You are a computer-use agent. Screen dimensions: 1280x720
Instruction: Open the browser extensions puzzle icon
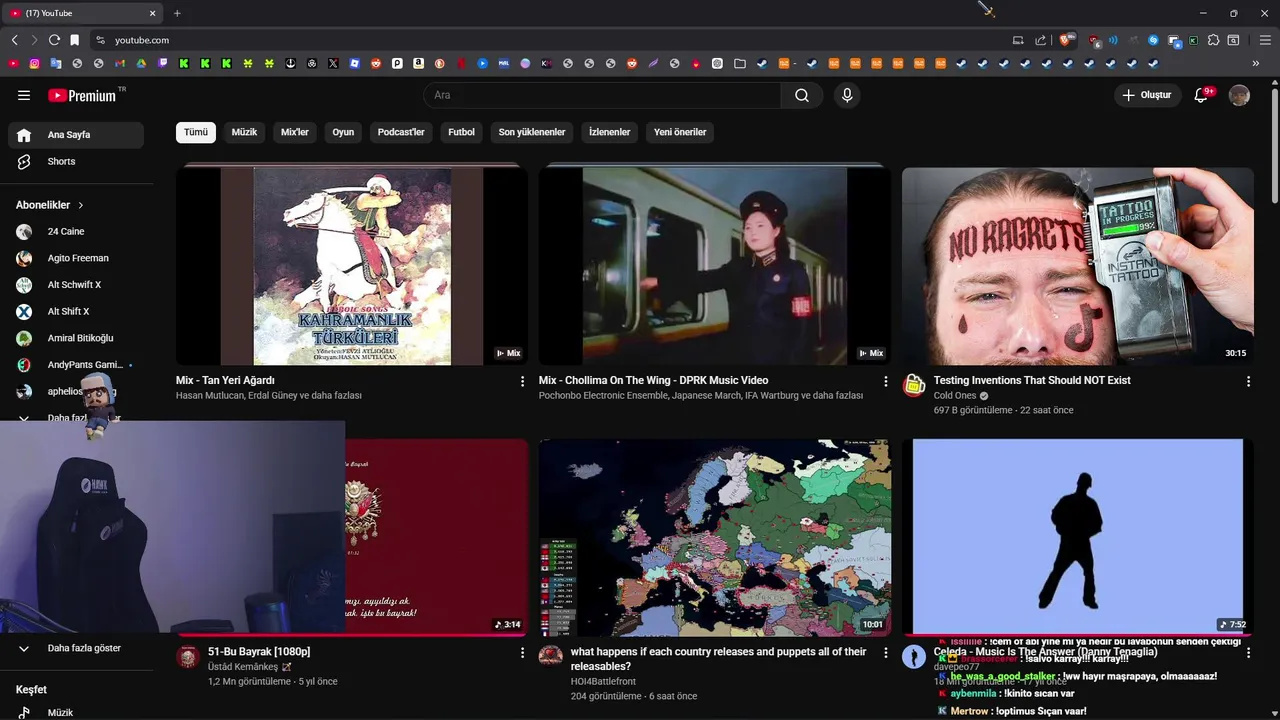pos(1213,40)
